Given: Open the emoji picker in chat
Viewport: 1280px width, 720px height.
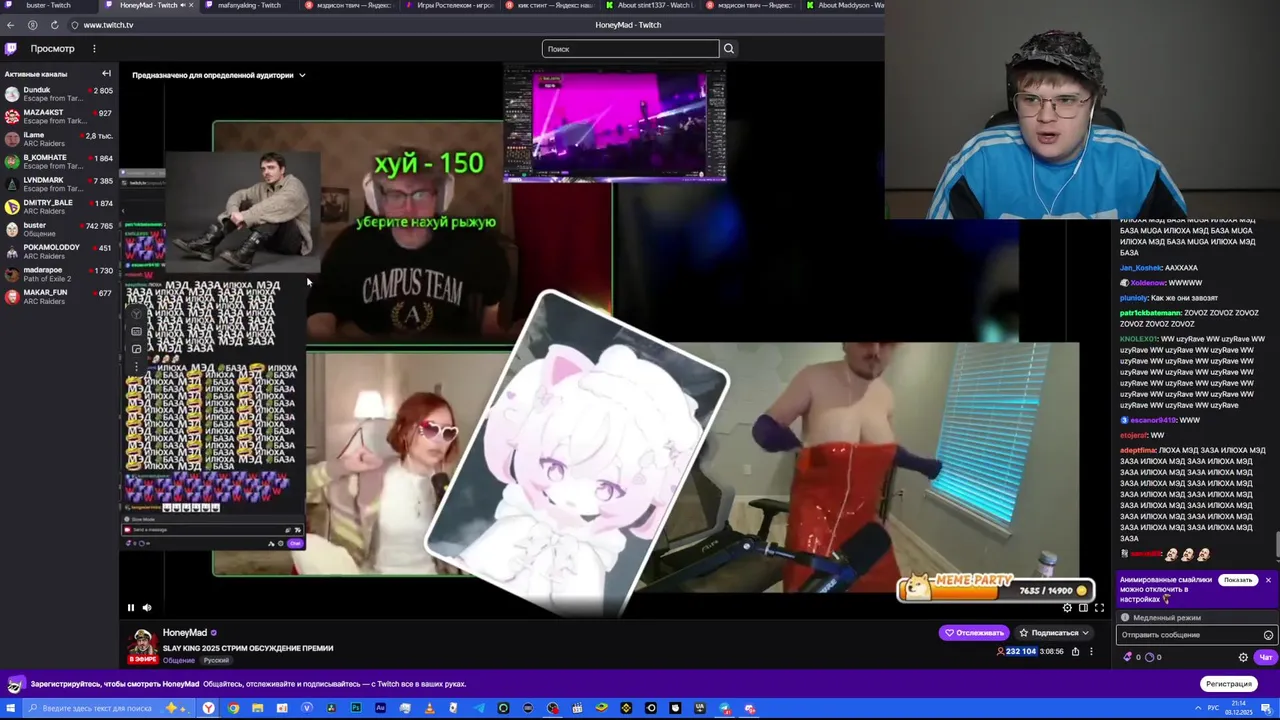Looking at the screenshot, I should tap(1268, 635).
